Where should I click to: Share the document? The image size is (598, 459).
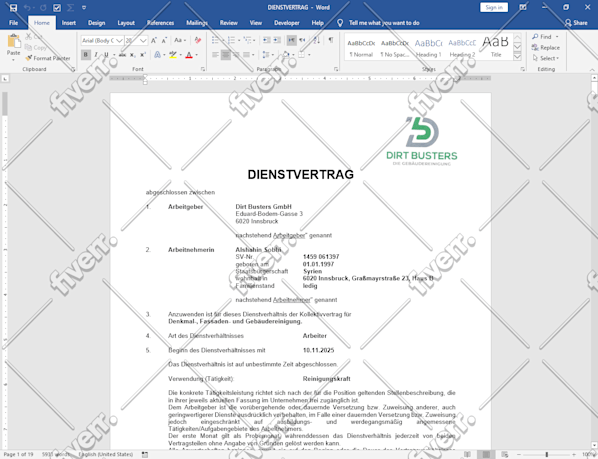coord(576,23)
